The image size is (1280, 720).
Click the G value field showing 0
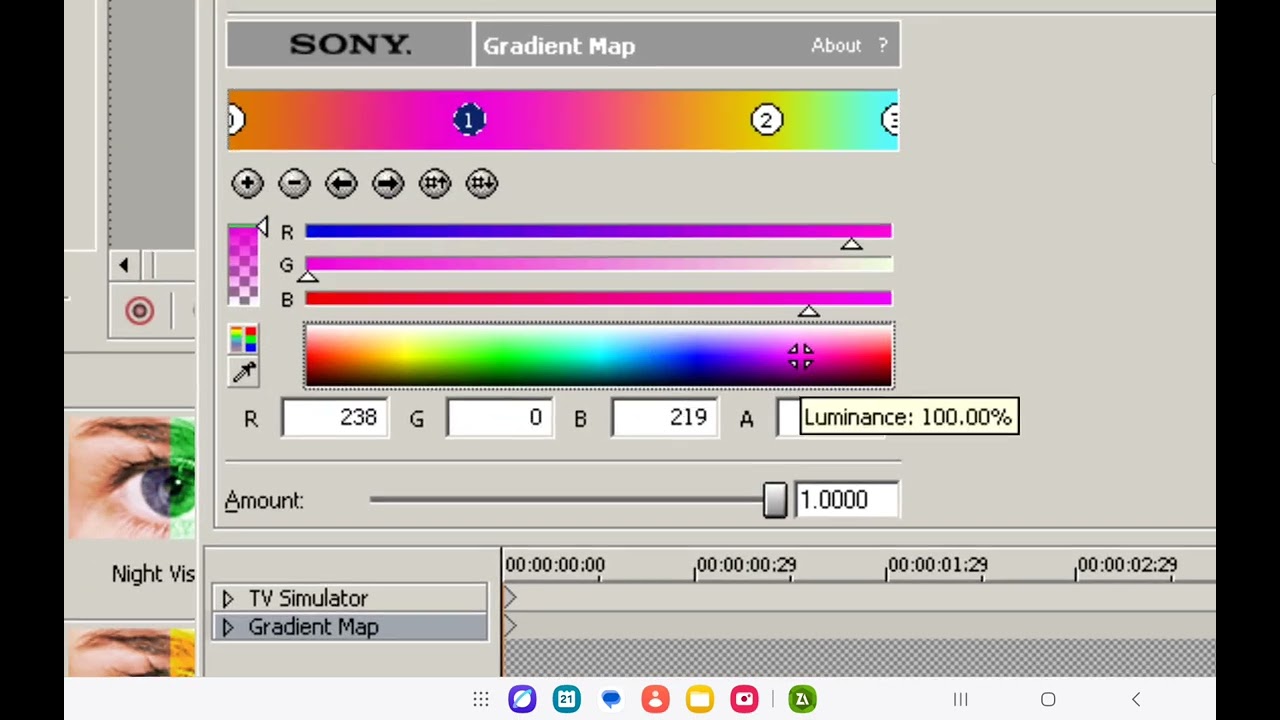499,418
